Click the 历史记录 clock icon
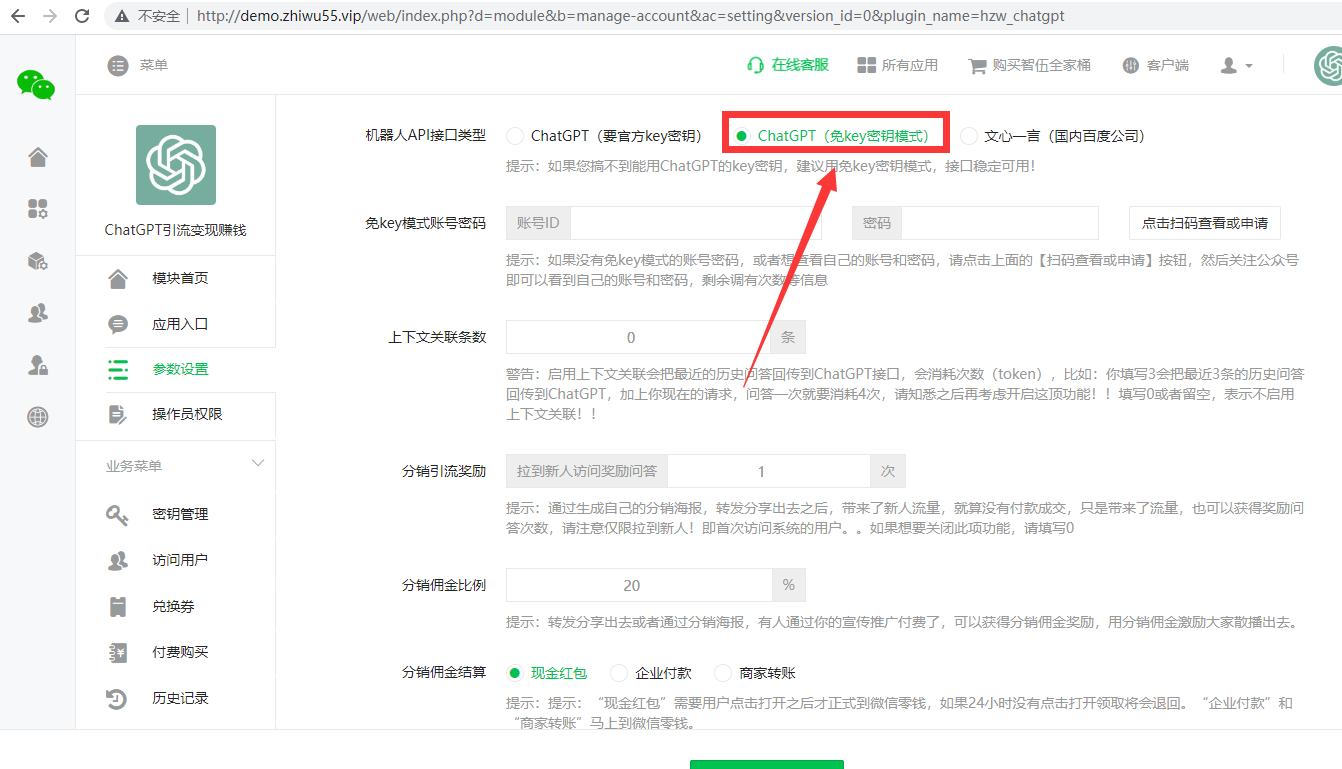 pyautogui.click(x=117, y=698)
